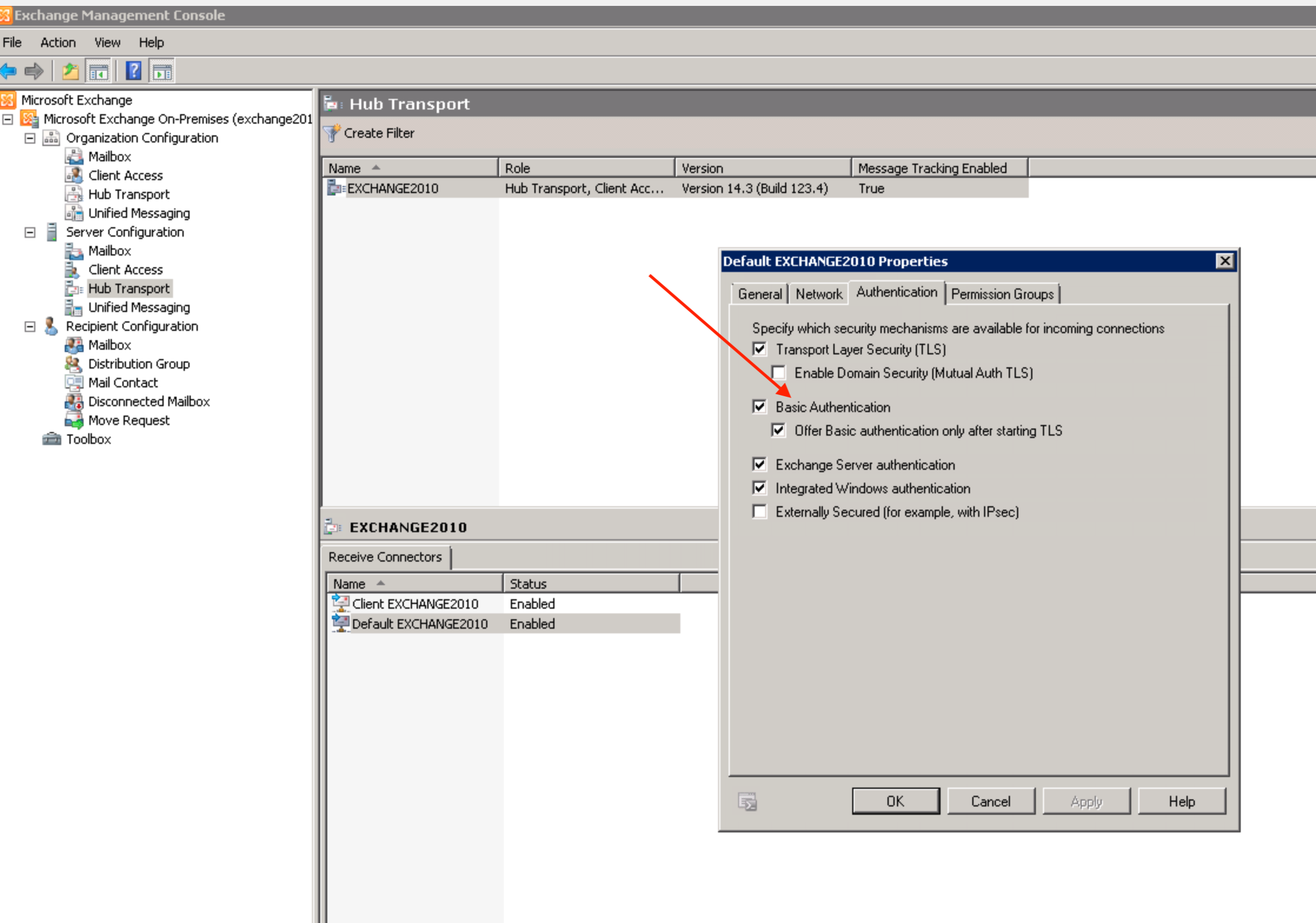Click Cancel in Properties dialog
The width and height of the screenshot is (1316, 923).
pyautogui.click(x=991, y=801)
